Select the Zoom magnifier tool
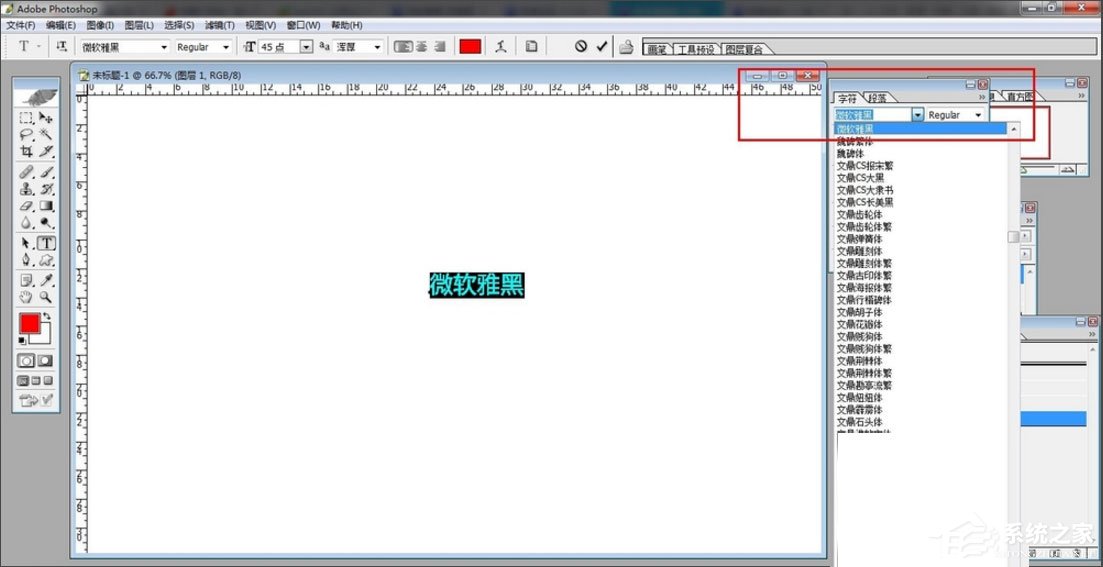Screen dimensions: 1103x567 46,297
